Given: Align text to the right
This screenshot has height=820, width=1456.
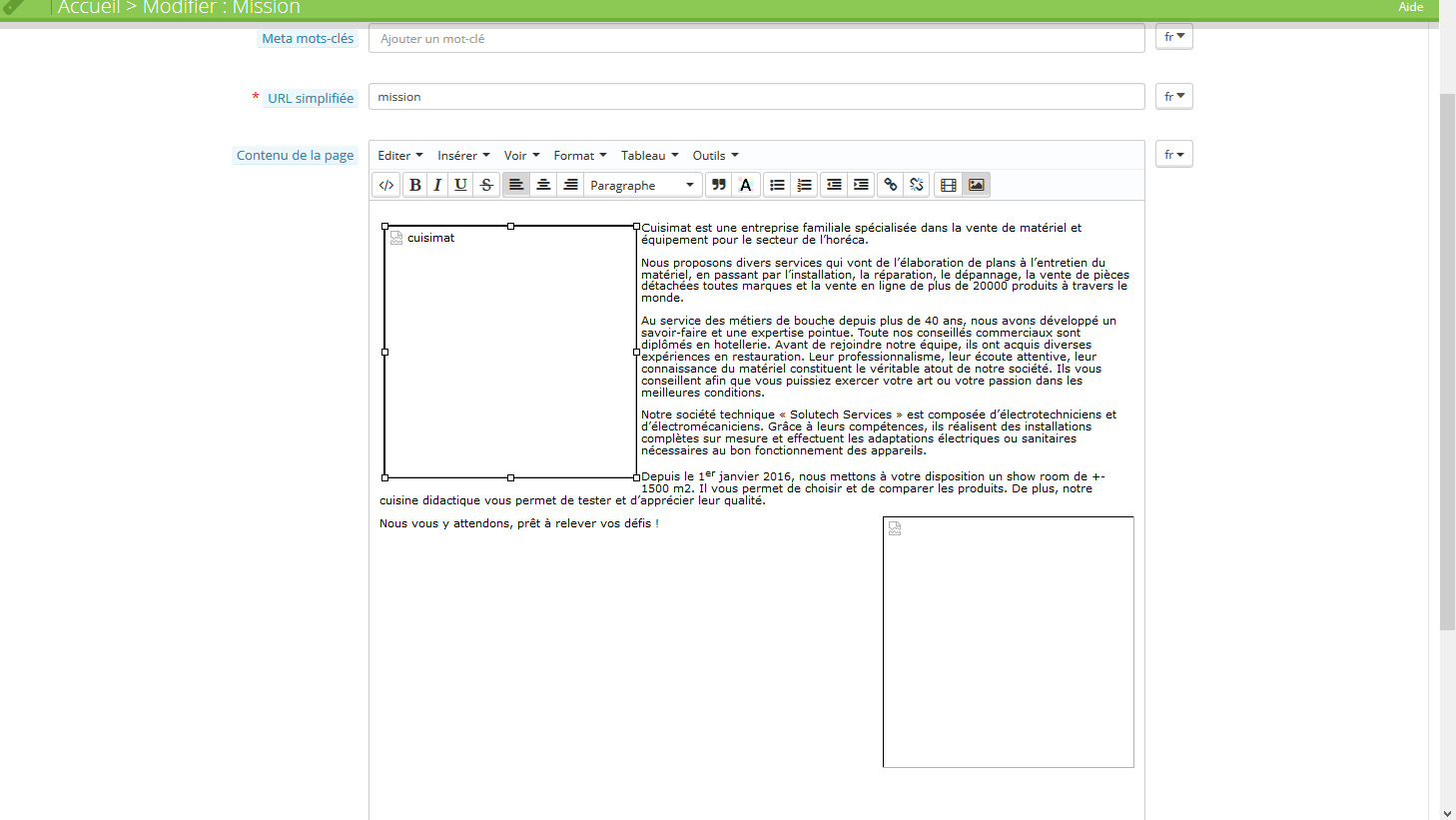Looking at the screenshot, I should [570, 185].
